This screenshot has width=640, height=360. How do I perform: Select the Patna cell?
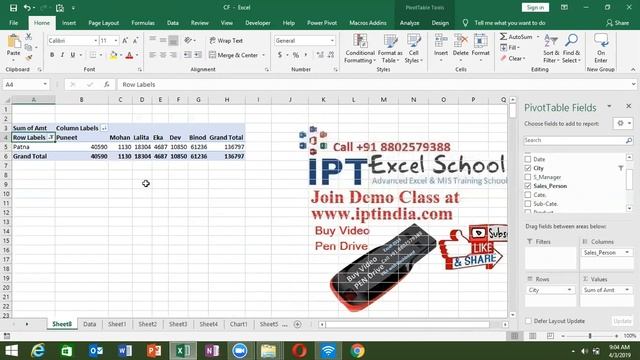coord(33,147)
